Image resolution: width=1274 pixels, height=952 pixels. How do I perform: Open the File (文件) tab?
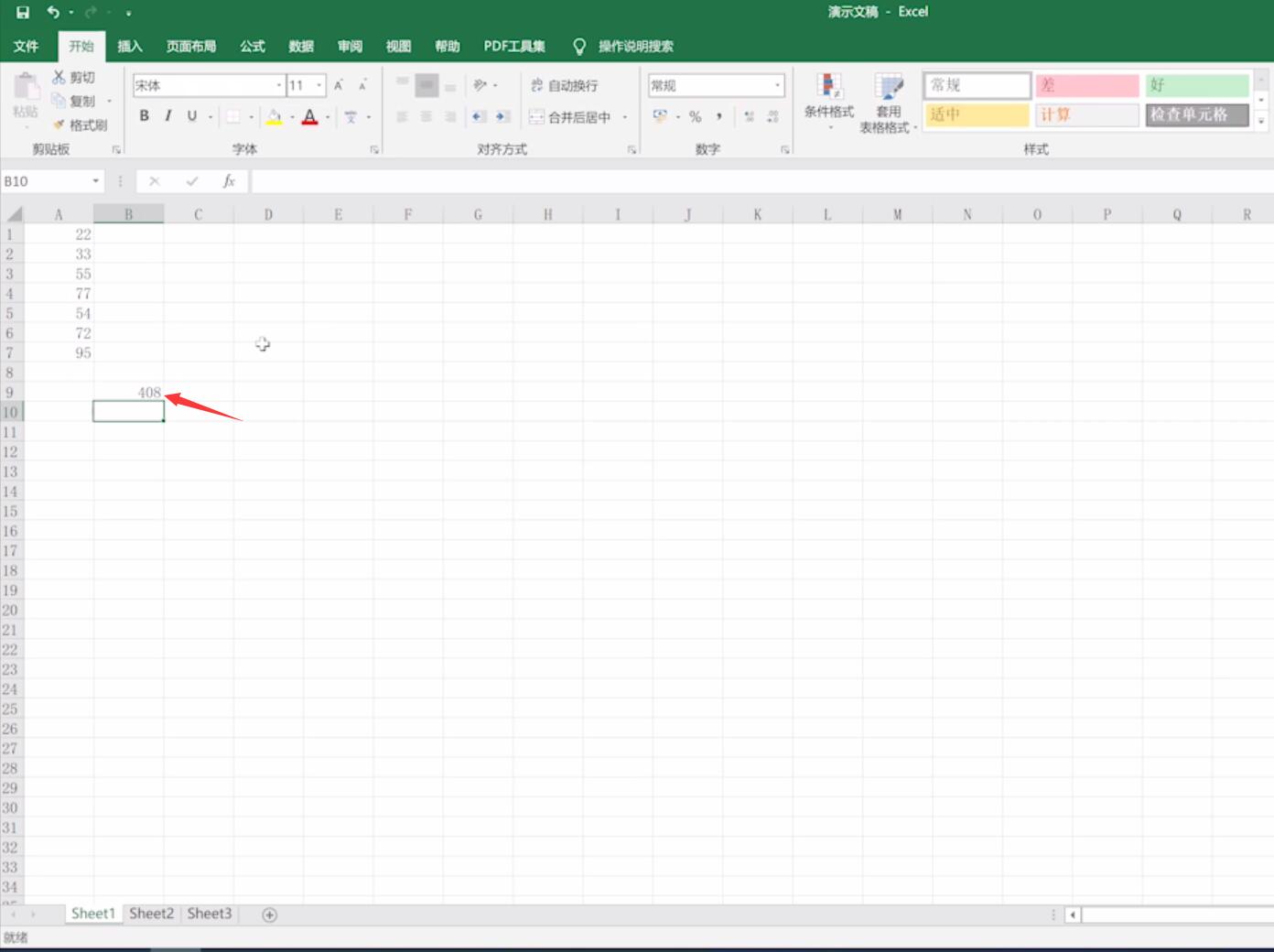(26, 47)
